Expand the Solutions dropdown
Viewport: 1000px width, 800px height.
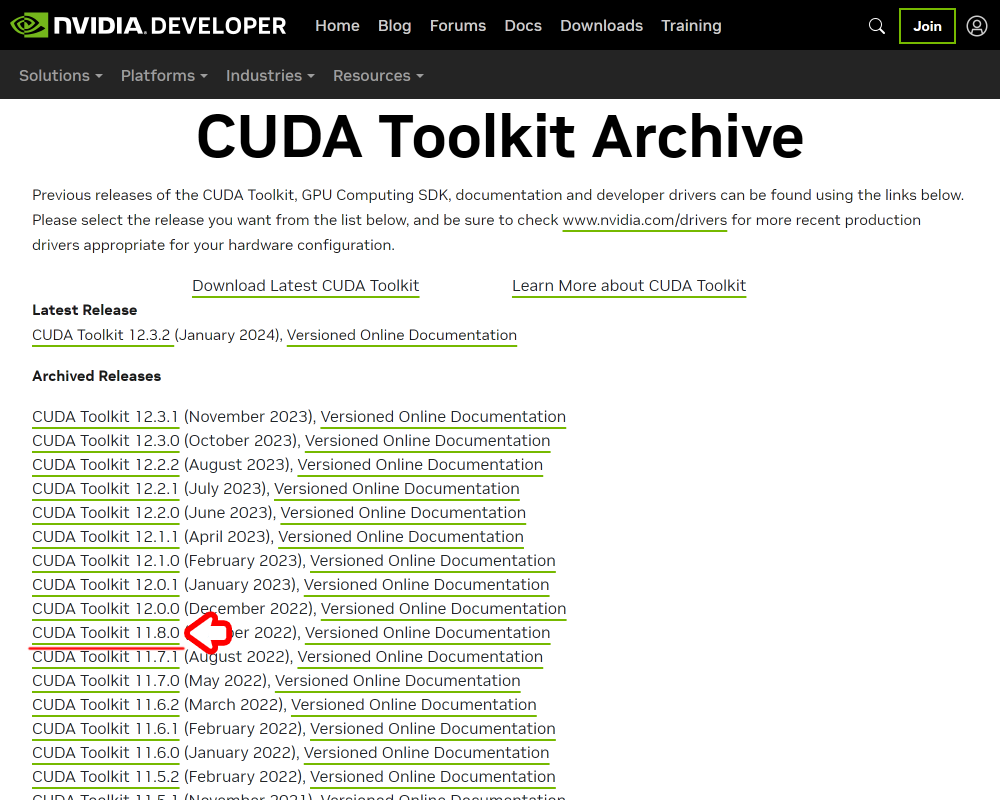pos(60,75)
